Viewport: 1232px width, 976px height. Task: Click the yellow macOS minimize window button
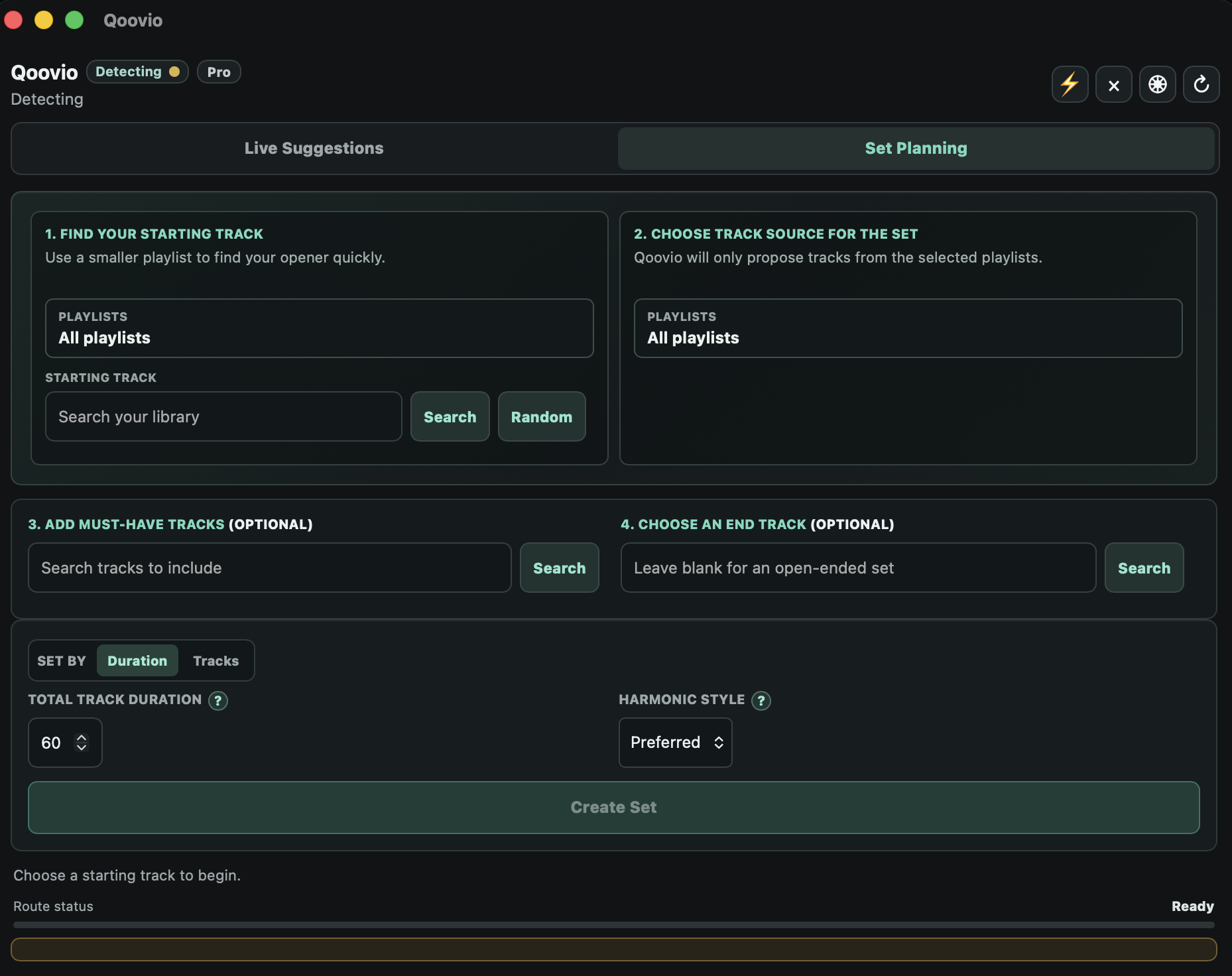click(x=44, y=20)
